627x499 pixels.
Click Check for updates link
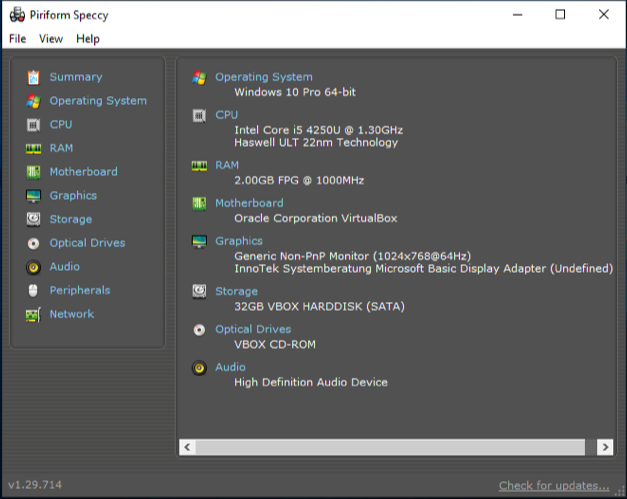pos(554,485)
